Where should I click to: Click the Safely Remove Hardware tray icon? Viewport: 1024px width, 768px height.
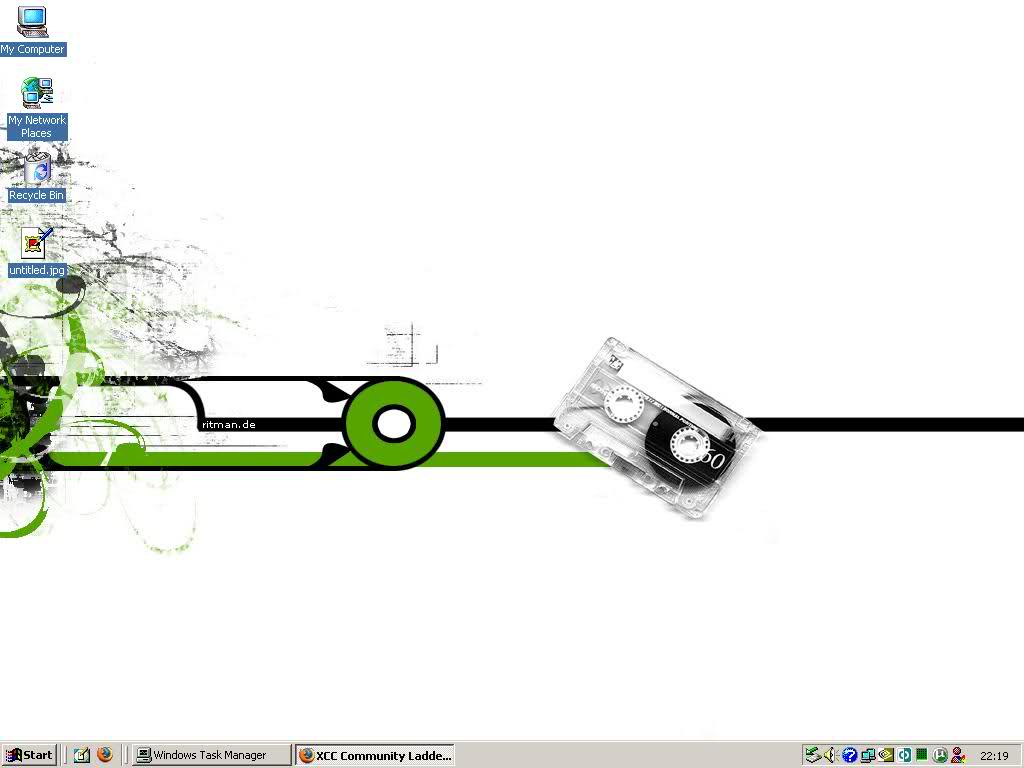point(812,755)
